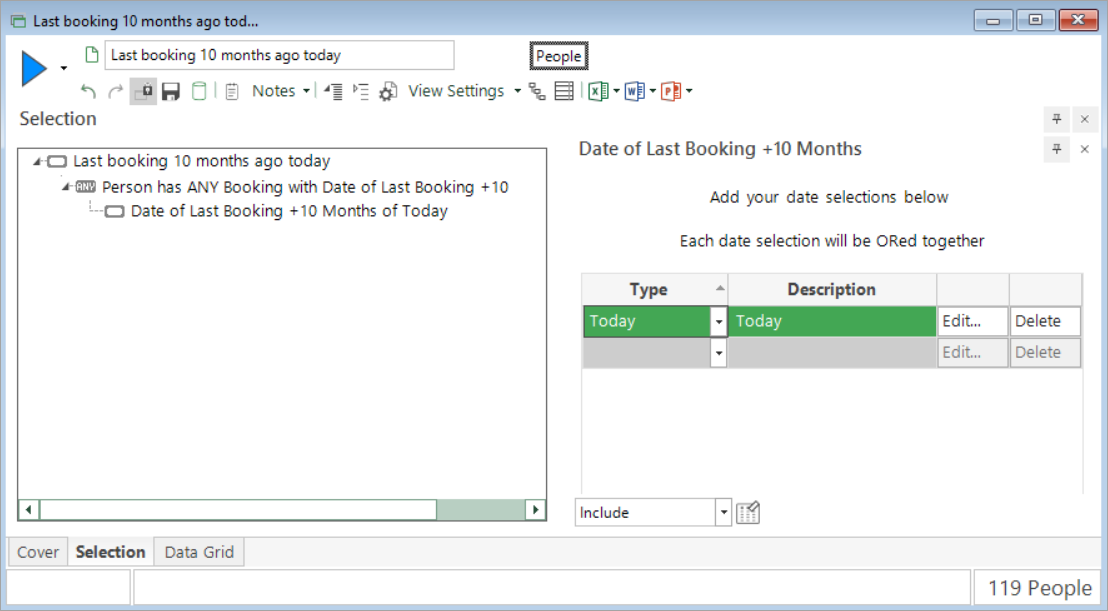Open the Include combo box
Viewport: 1108px width, 611px height.
tap(653, 513)
